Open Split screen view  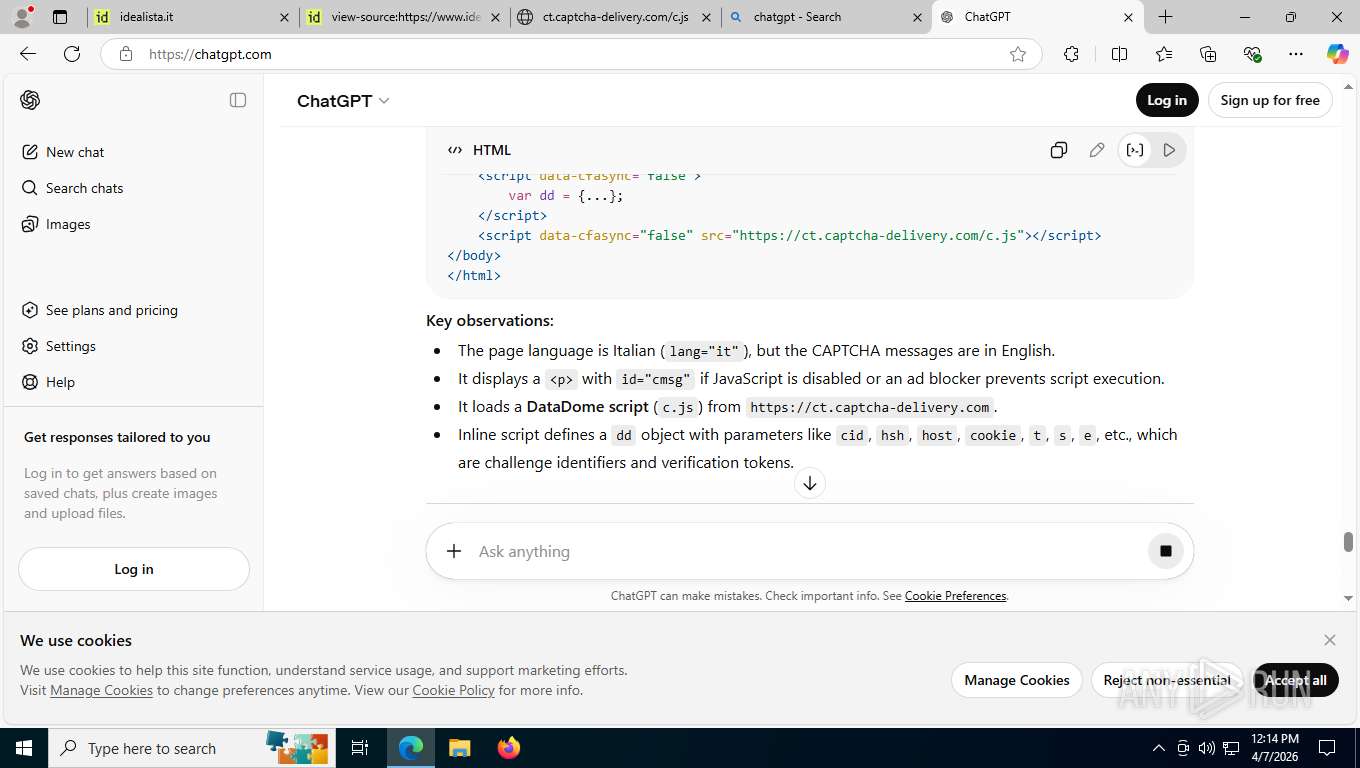(x=1120, y=54)
